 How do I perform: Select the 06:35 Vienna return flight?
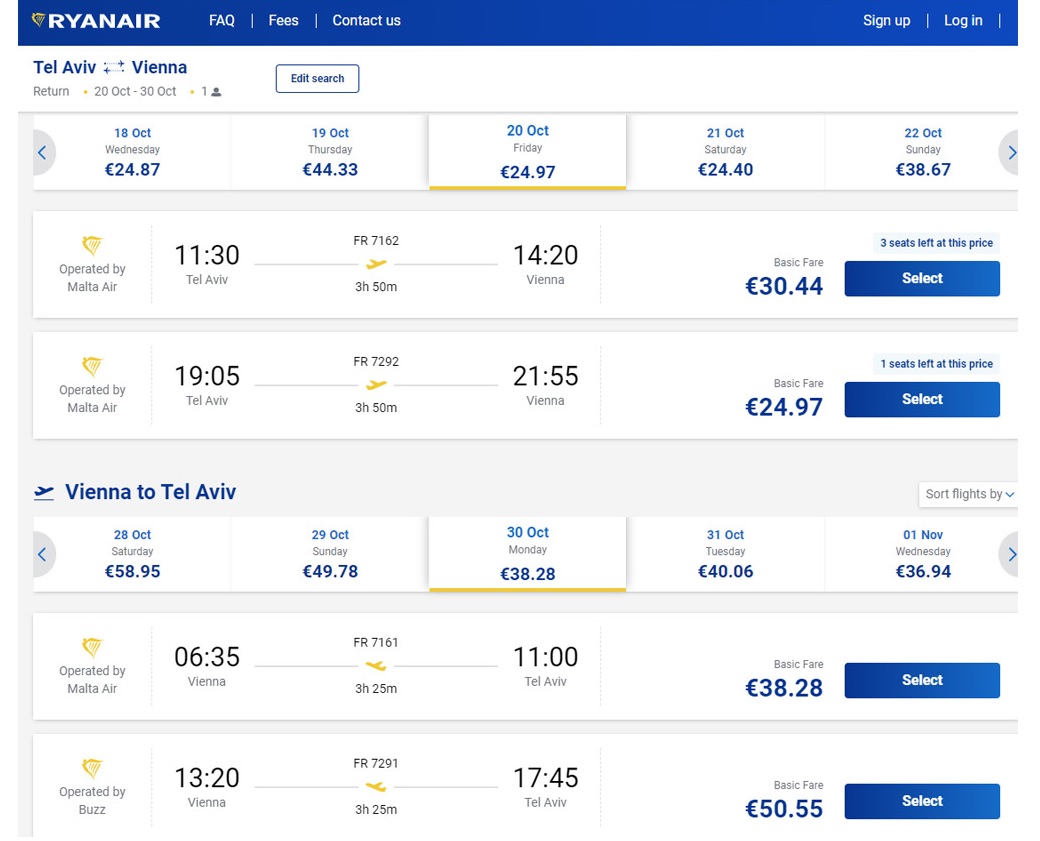pos(921,680)
